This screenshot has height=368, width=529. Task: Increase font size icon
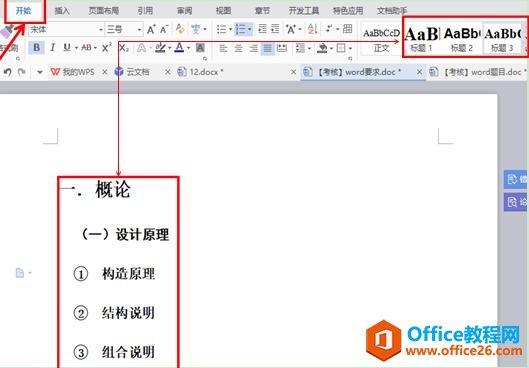(x=151, y=30)
